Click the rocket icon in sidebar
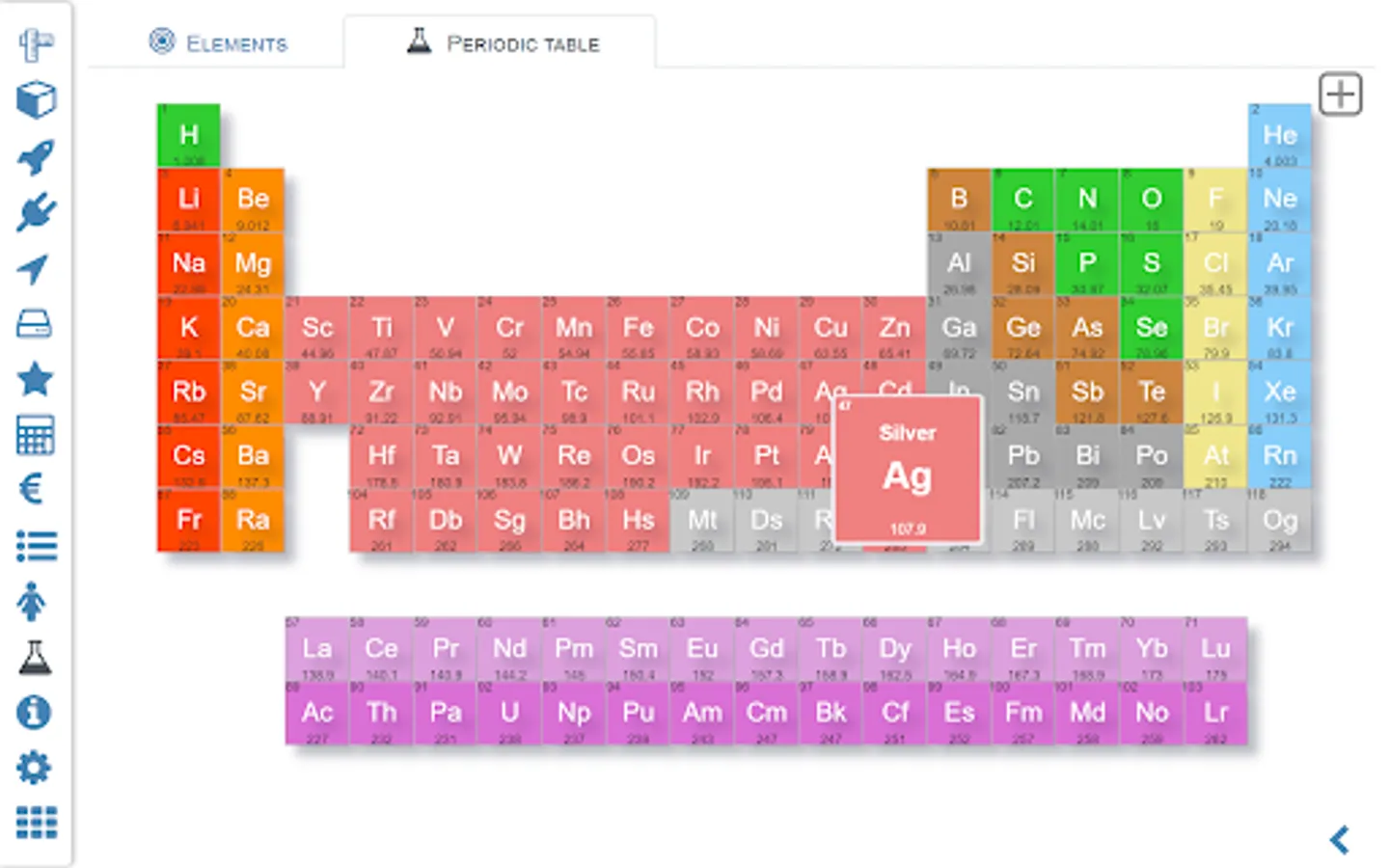This screenshot has width=1389, height=868. [x=36, y=157]
